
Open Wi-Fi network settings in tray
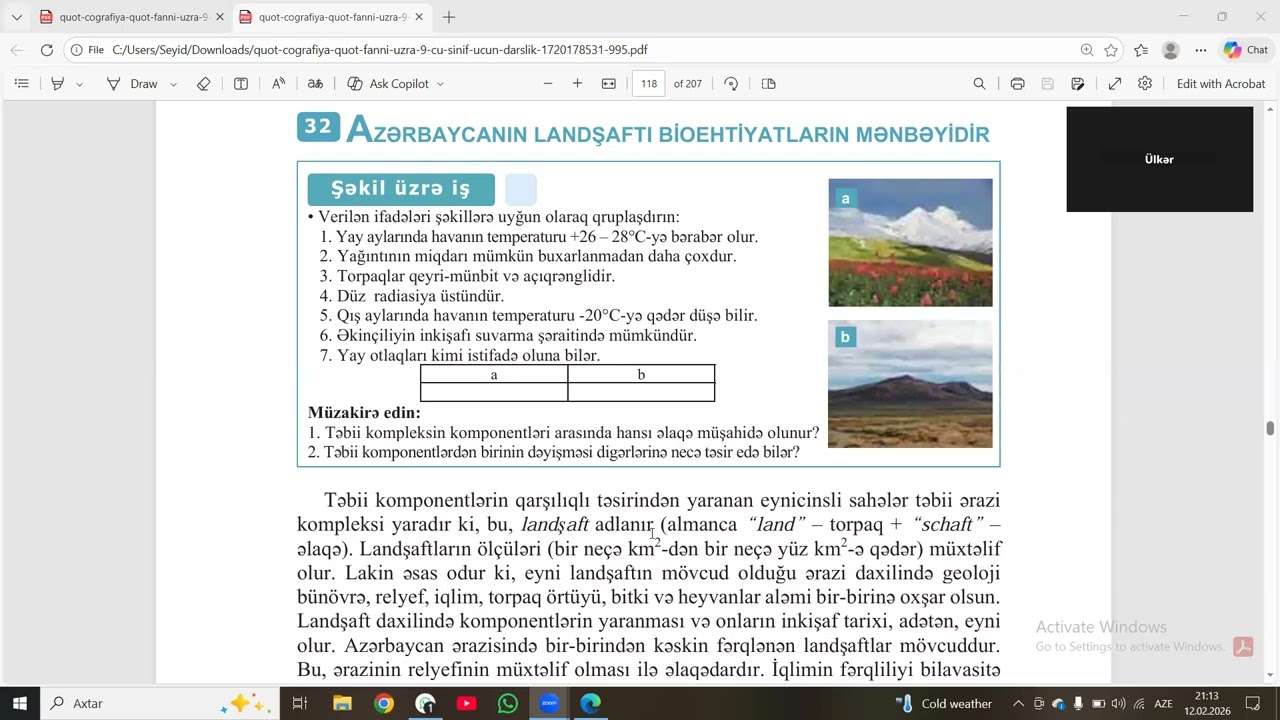pos(1139,703)
